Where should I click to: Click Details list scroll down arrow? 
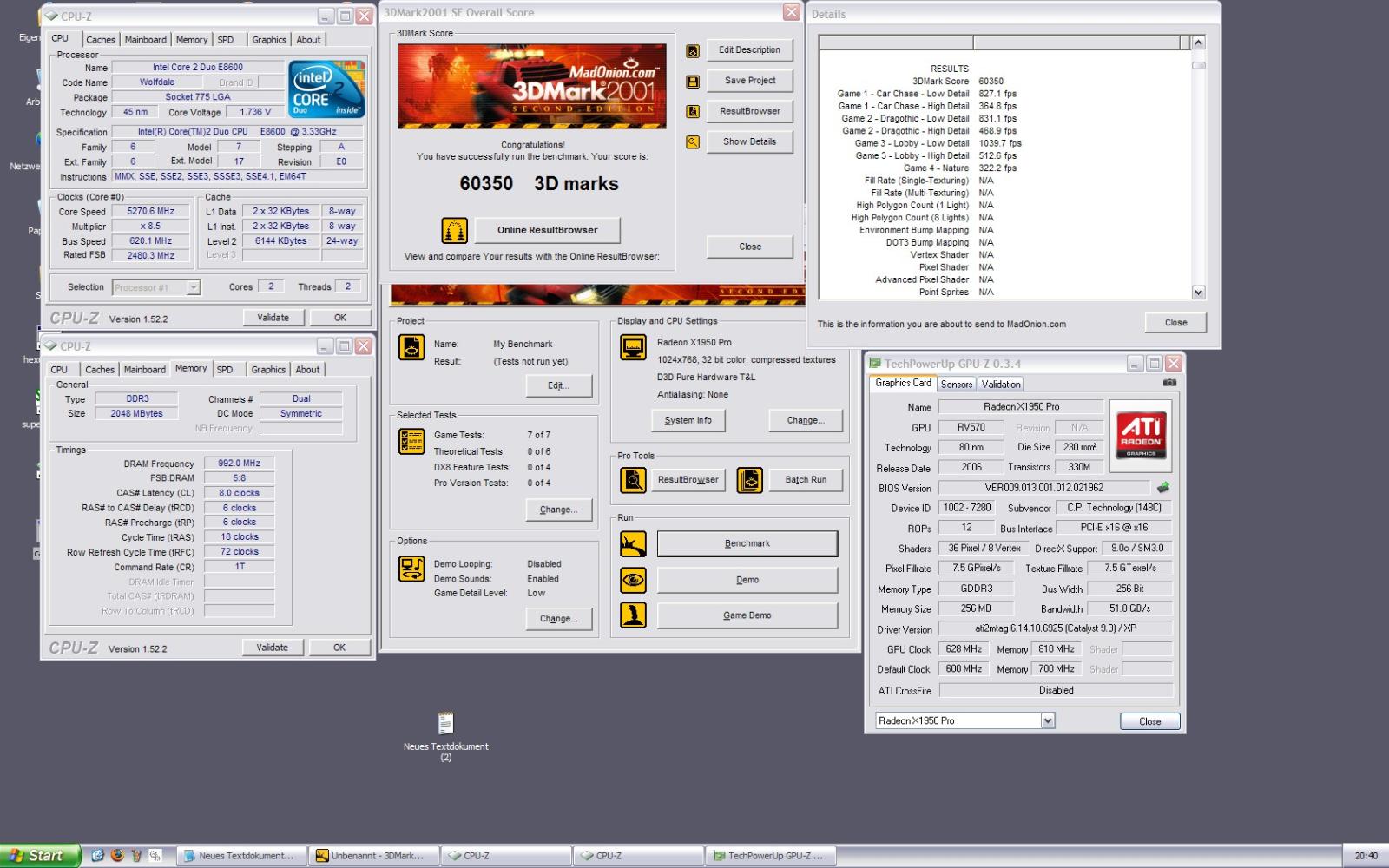[1199, 293]
